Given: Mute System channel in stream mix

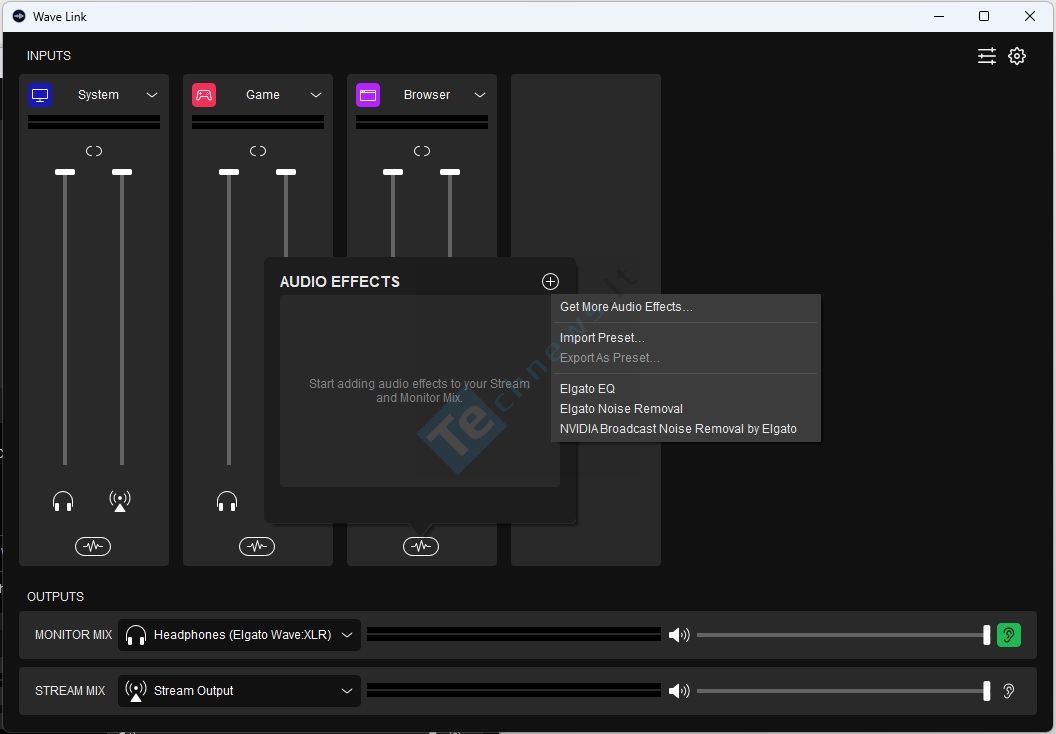Looking at the screenshot, I should click(x=120, y=502).
